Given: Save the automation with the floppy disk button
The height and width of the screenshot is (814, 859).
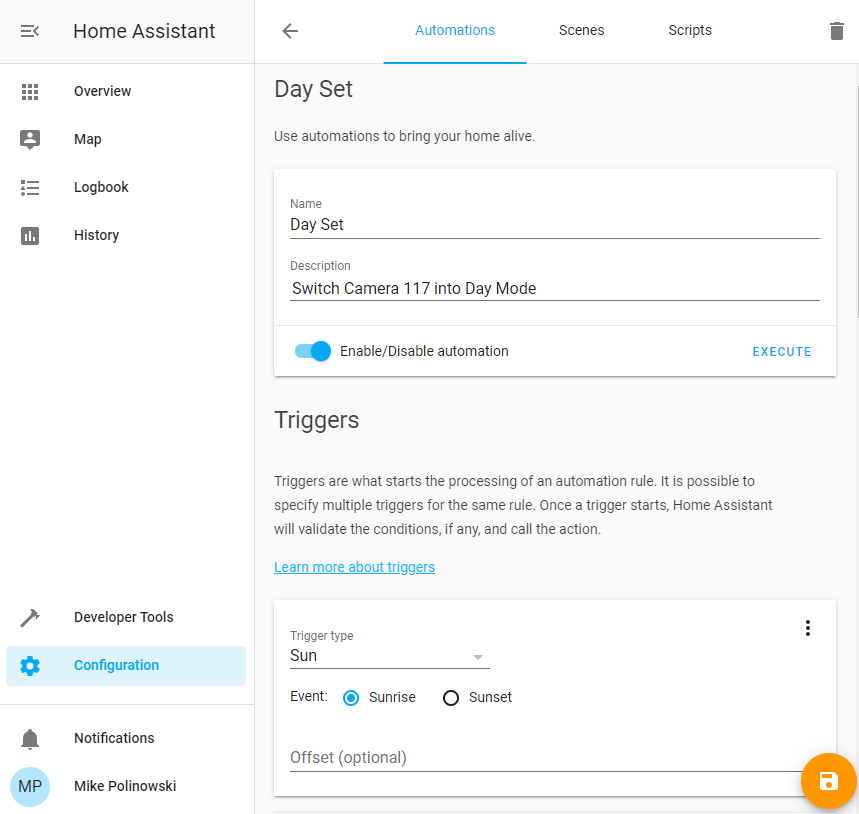Looking at the screenshot, I should 829,781.
